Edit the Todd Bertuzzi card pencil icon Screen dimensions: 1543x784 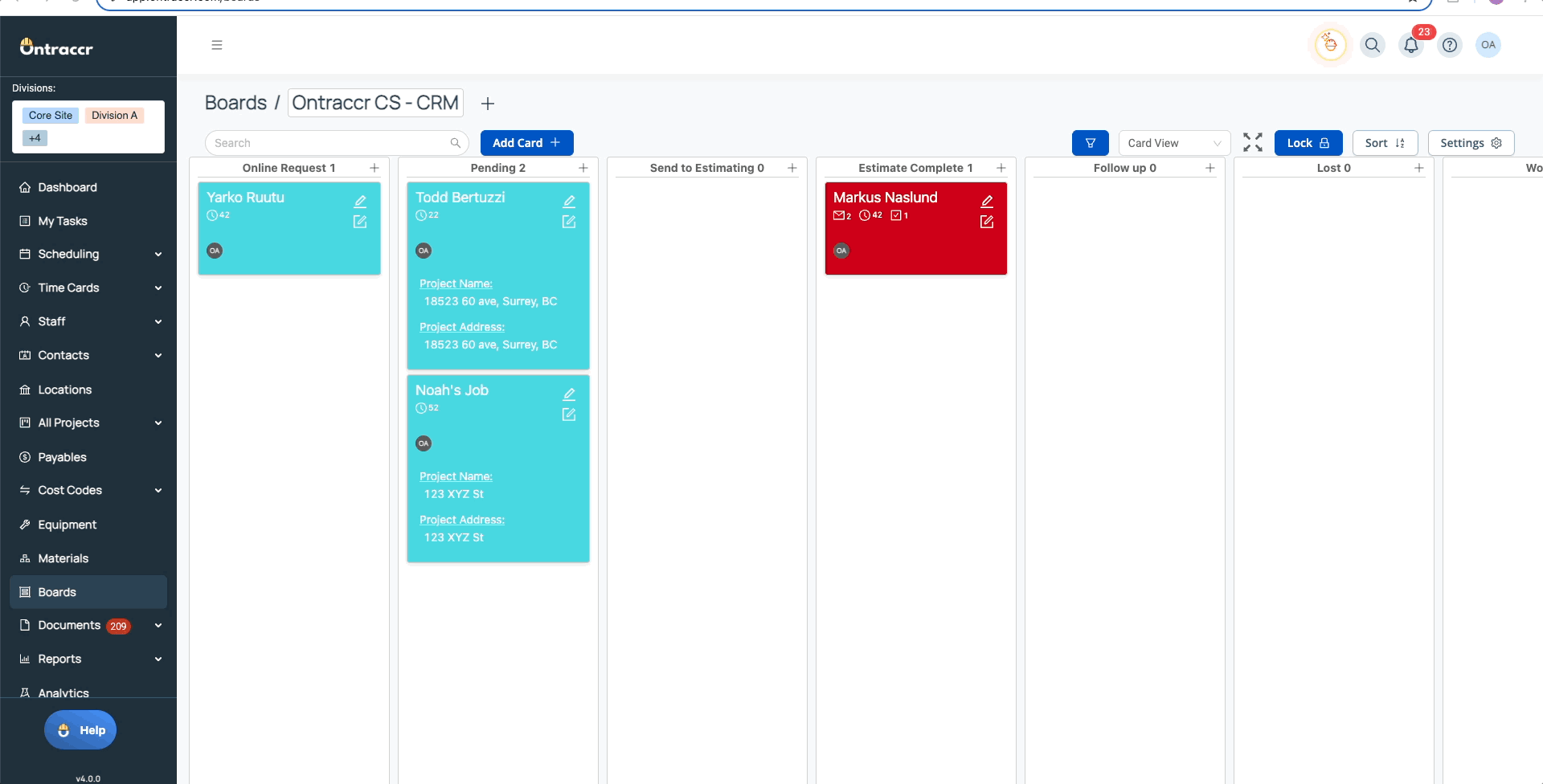pos(569,201)
